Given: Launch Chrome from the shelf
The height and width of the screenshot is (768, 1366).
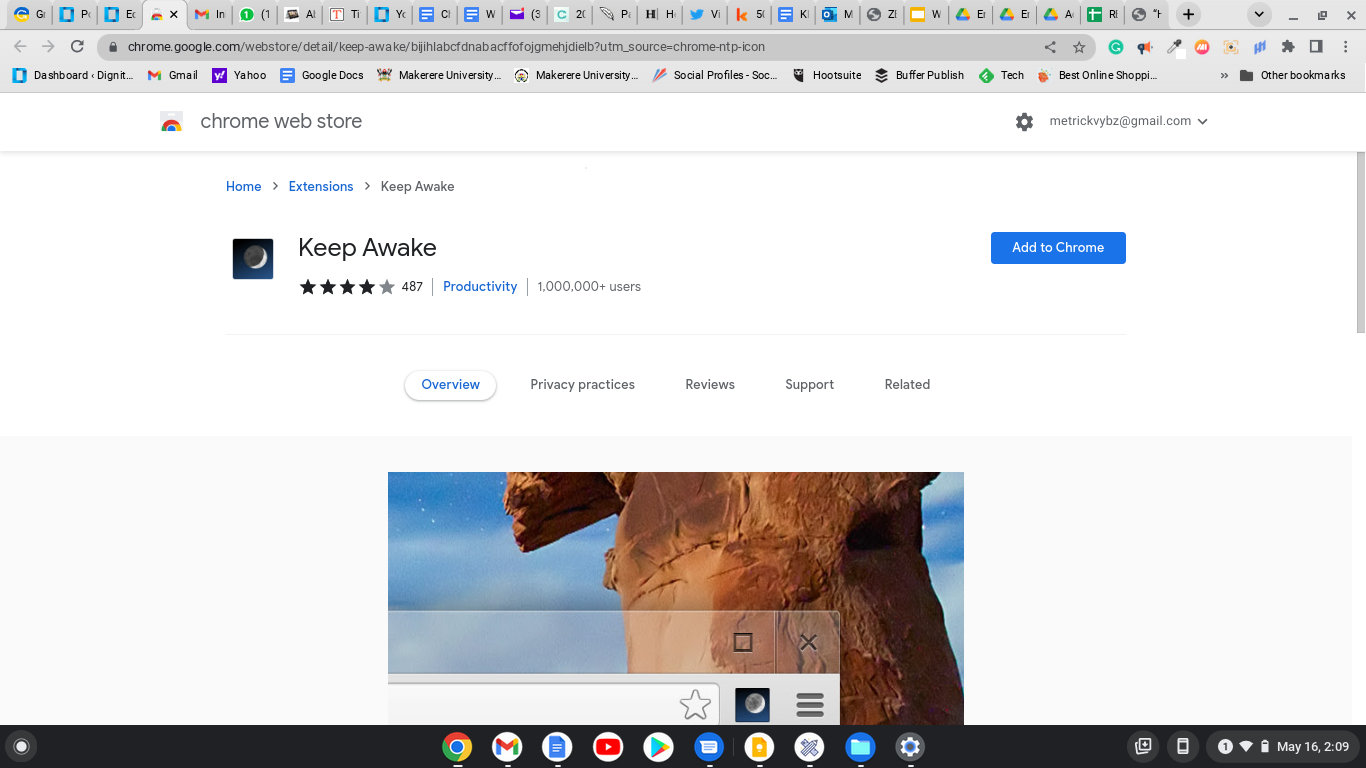Looking at the screenshot, I should (x=457, y=747).
